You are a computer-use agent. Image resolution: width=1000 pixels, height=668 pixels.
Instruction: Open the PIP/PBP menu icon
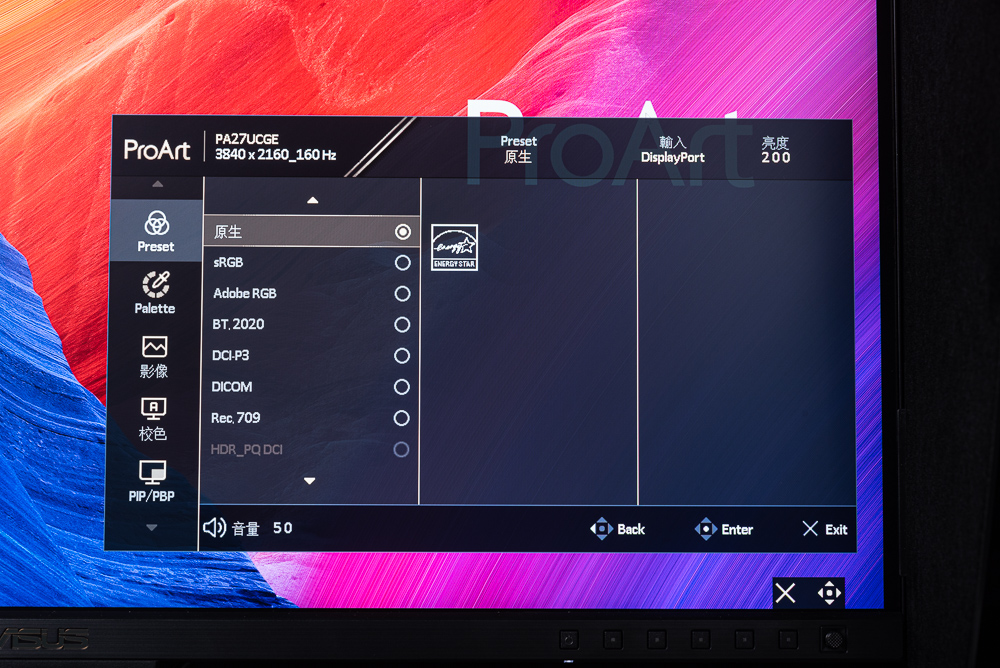coord(152,472)
